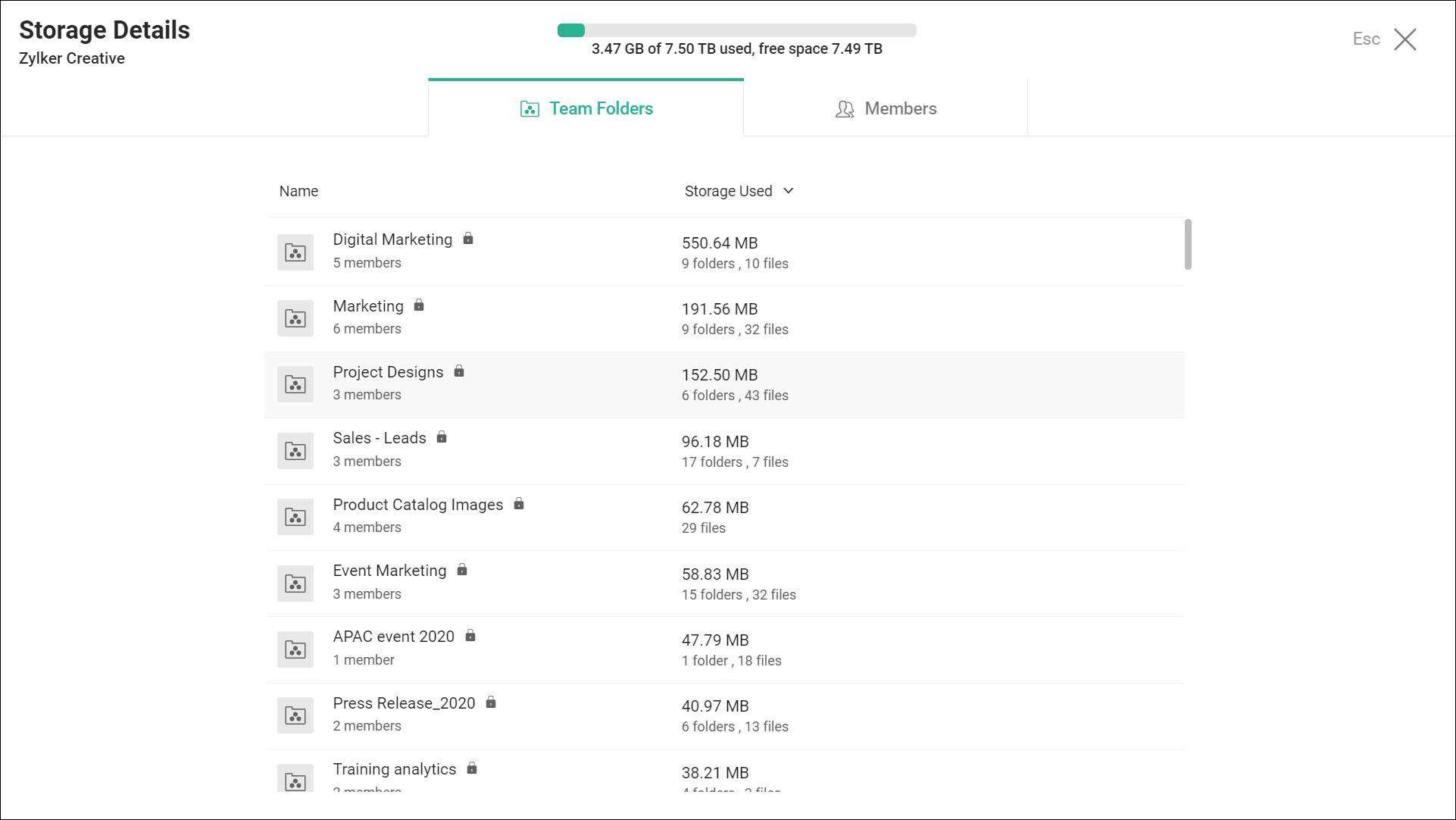Click the folder list vertical scrollbar
1456x820 pixels.
[1188, 244]
